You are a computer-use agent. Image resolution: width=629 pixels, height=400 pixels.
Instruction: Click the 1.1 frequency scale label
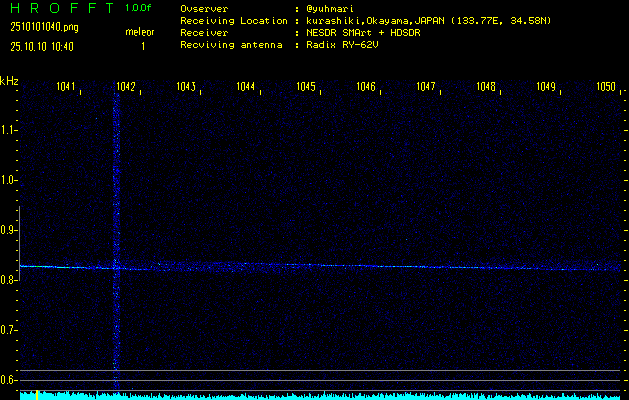tap(9, 130)
